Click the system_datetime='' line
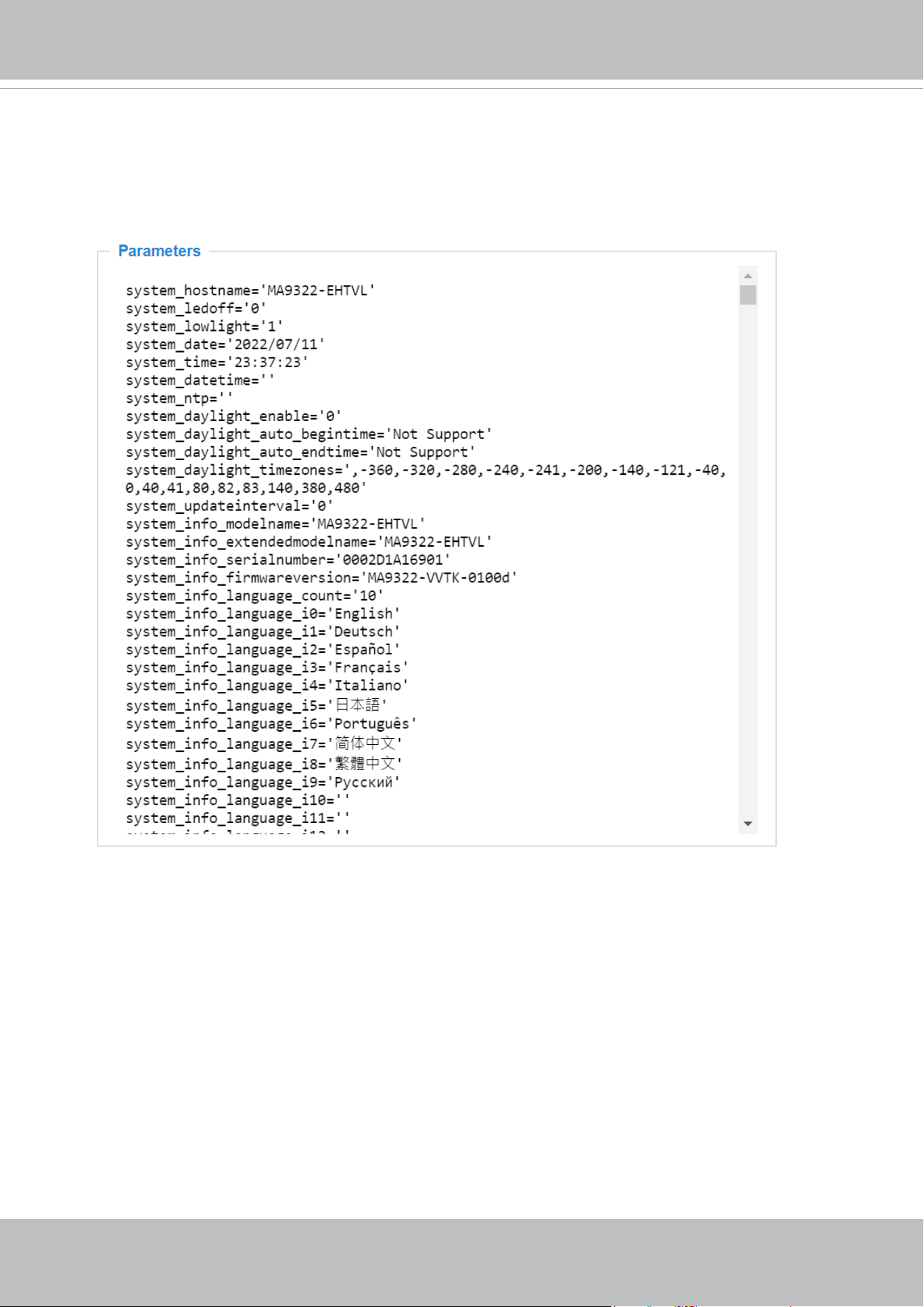 click(x=200, y=381)
